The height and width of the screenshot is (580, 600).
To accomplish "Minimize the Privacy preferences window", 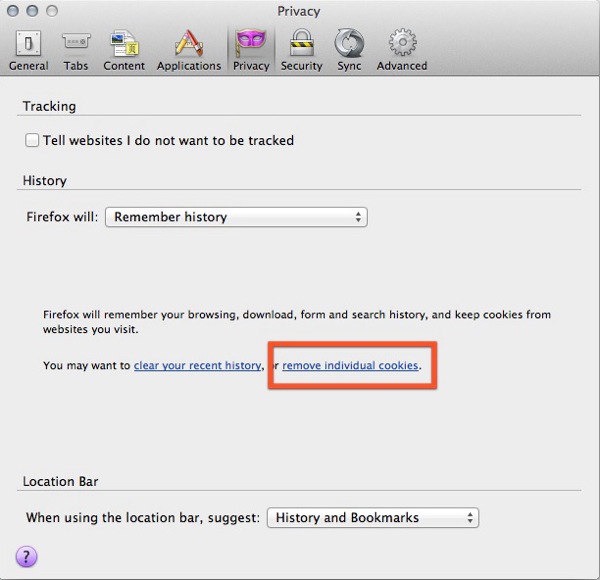I will 33,11.
